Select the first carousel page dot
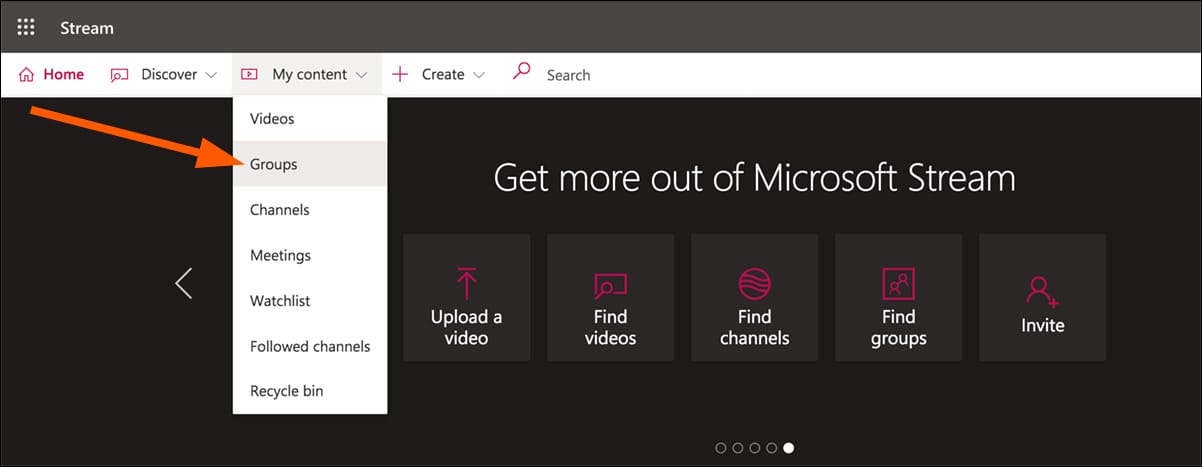The height and width of the screenshot is (467, 1202). [x=721, y=448]
